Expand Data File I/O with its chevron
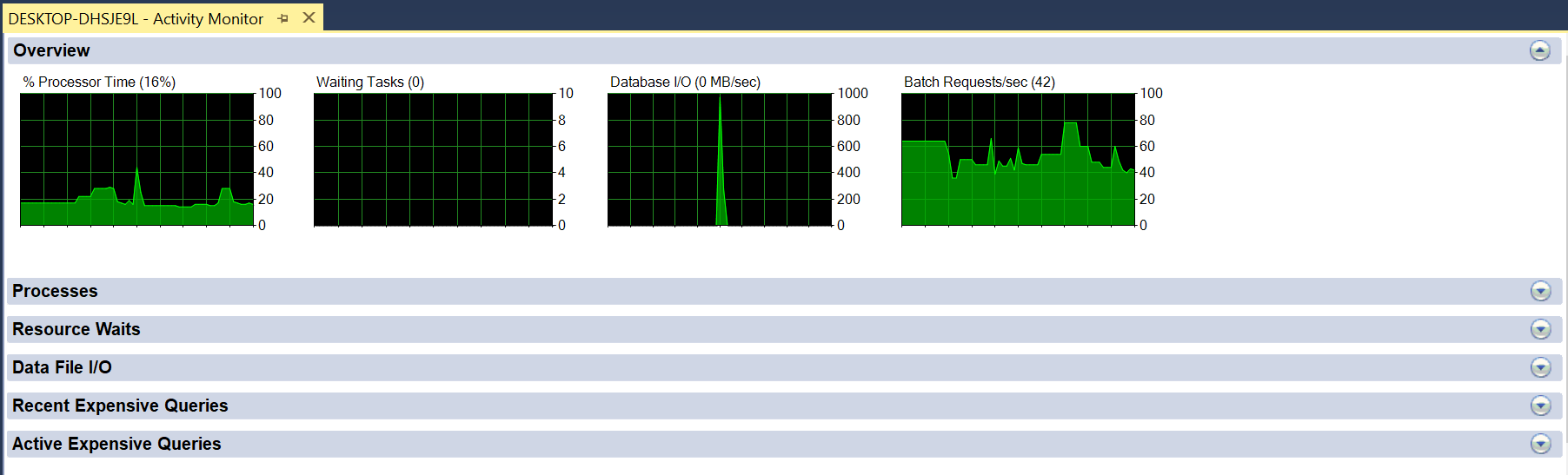 (1540, 367)
